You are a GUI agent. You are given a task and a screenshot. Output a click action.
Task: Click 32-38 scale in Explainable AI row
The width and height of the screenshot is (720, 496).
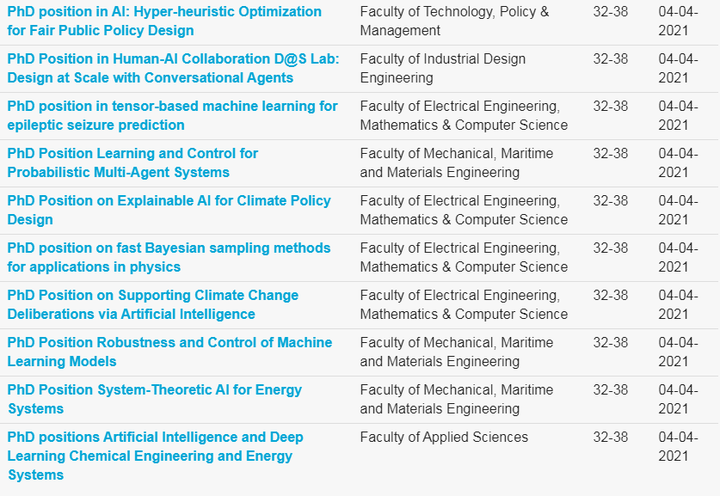pos(610,200)
